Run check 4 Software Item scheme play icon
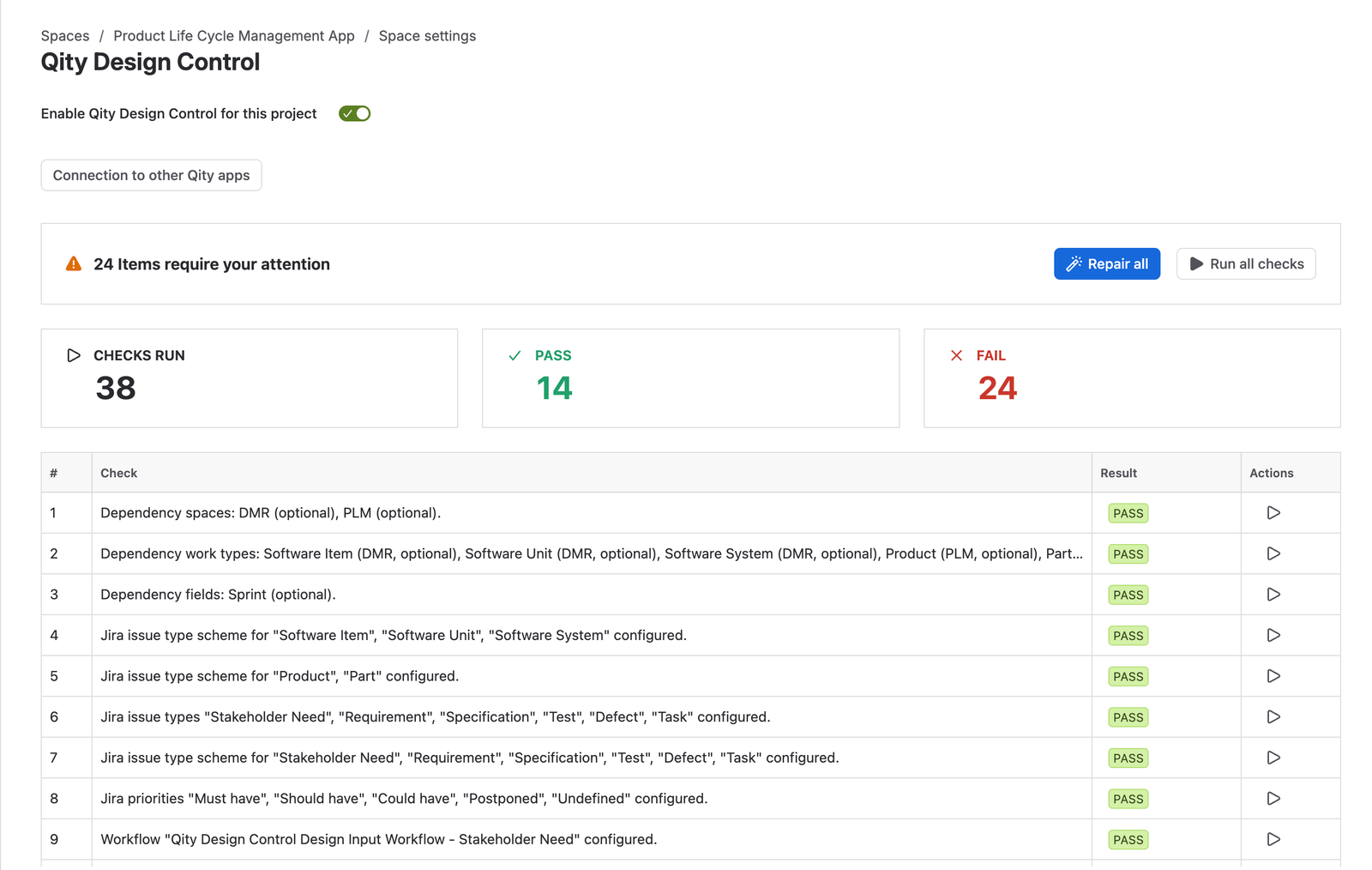 1273,635
